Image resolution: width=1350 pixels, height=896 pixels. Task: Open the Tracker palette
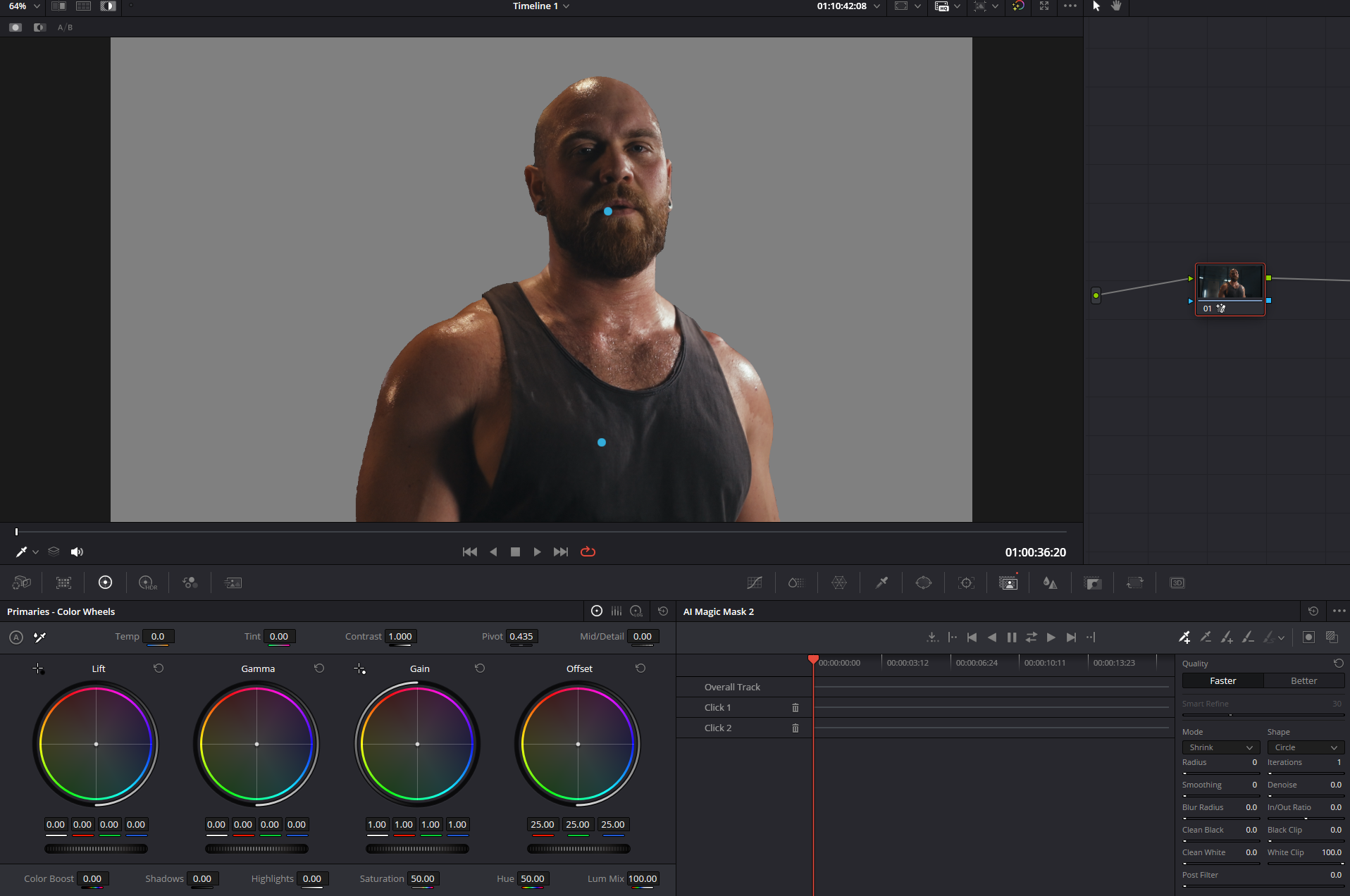[x=966, y=583]
